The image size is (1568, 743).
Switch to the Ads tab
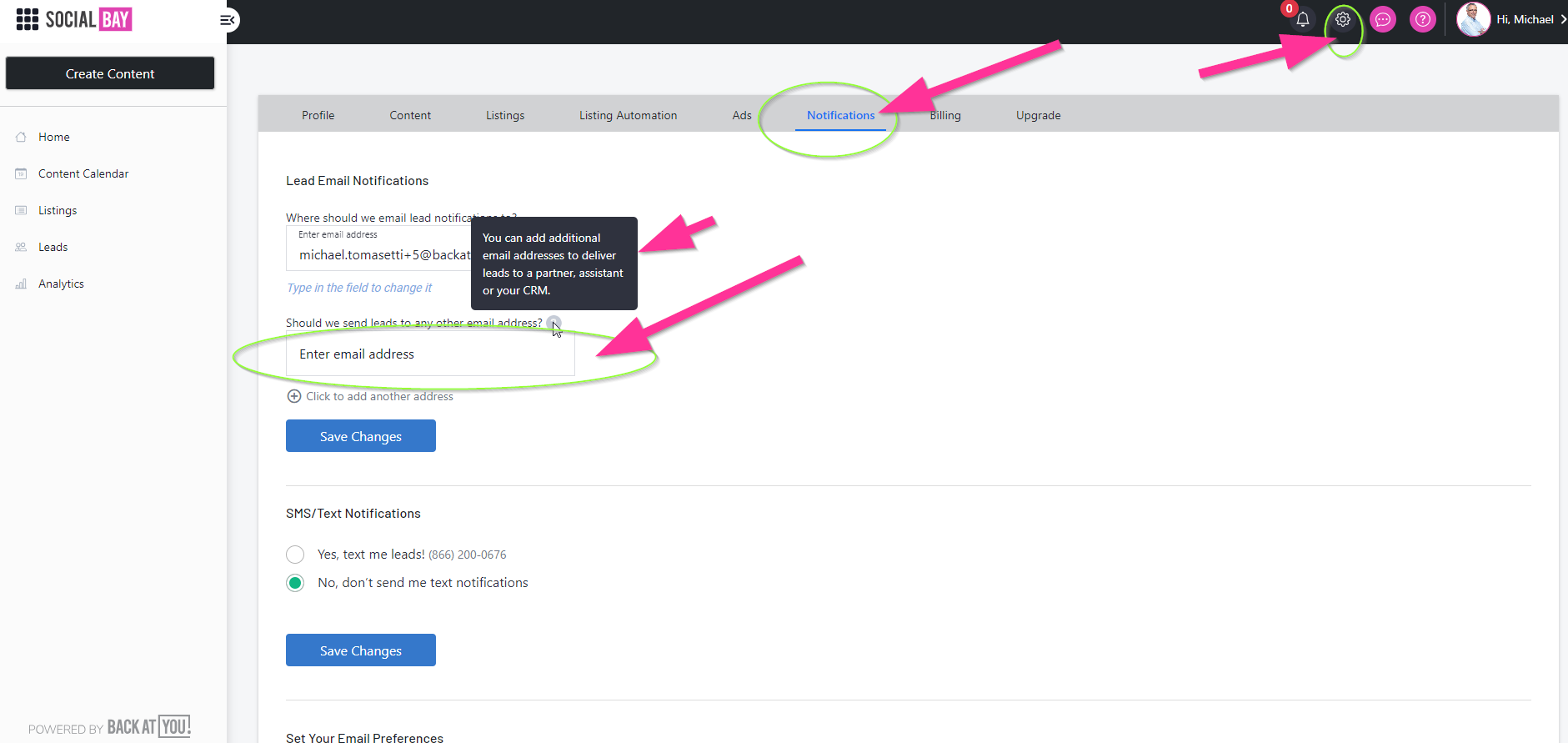(742, 115)
